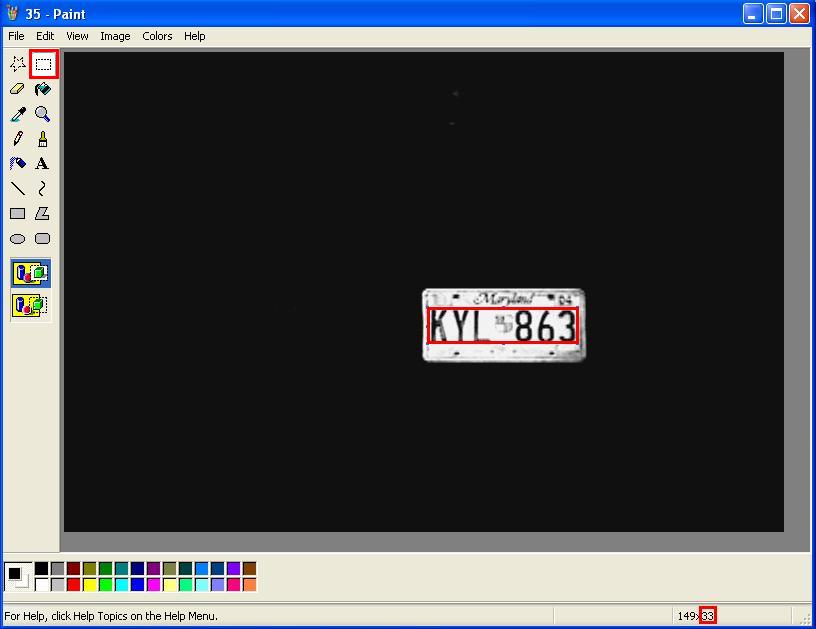Image resolution: width=816 pixels, height=629 pixels.
Task: Activate the Fill With Color bucket
Action: 43,89
